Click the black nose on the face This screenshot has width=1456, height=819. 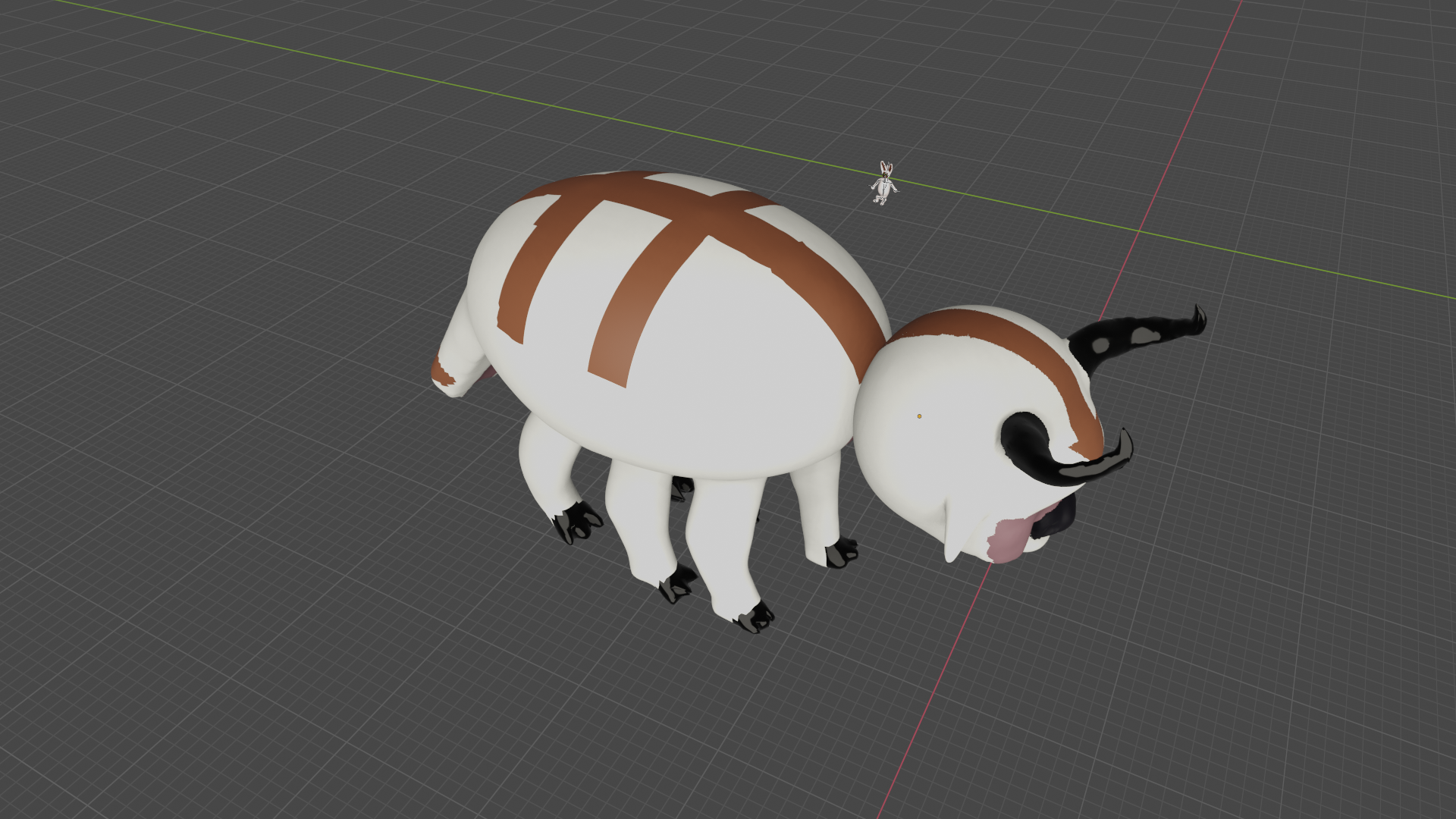click(x=1058, y=519)
